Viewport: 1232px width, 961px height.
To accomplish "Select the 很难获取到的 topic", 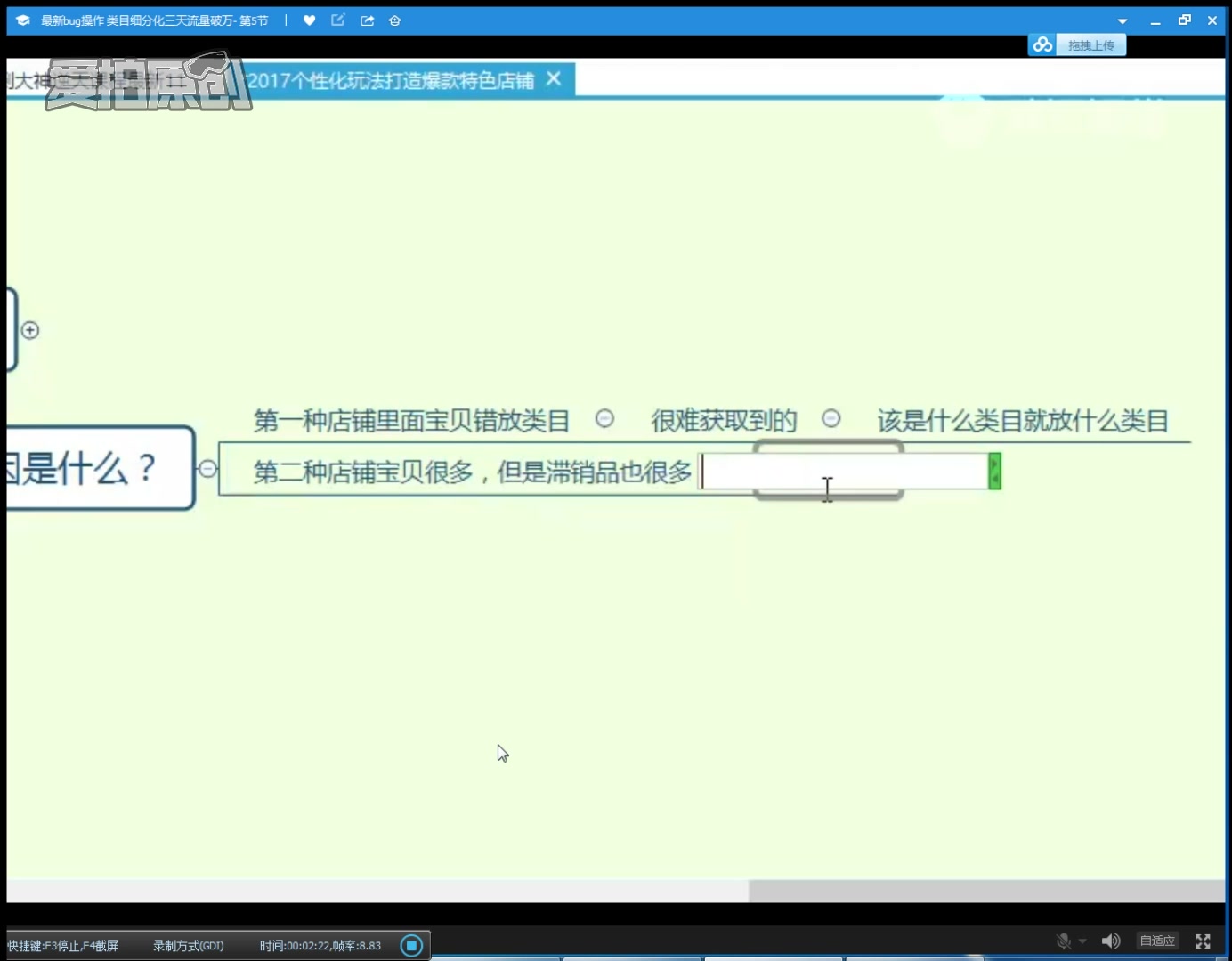I will [x=724, y=420].
